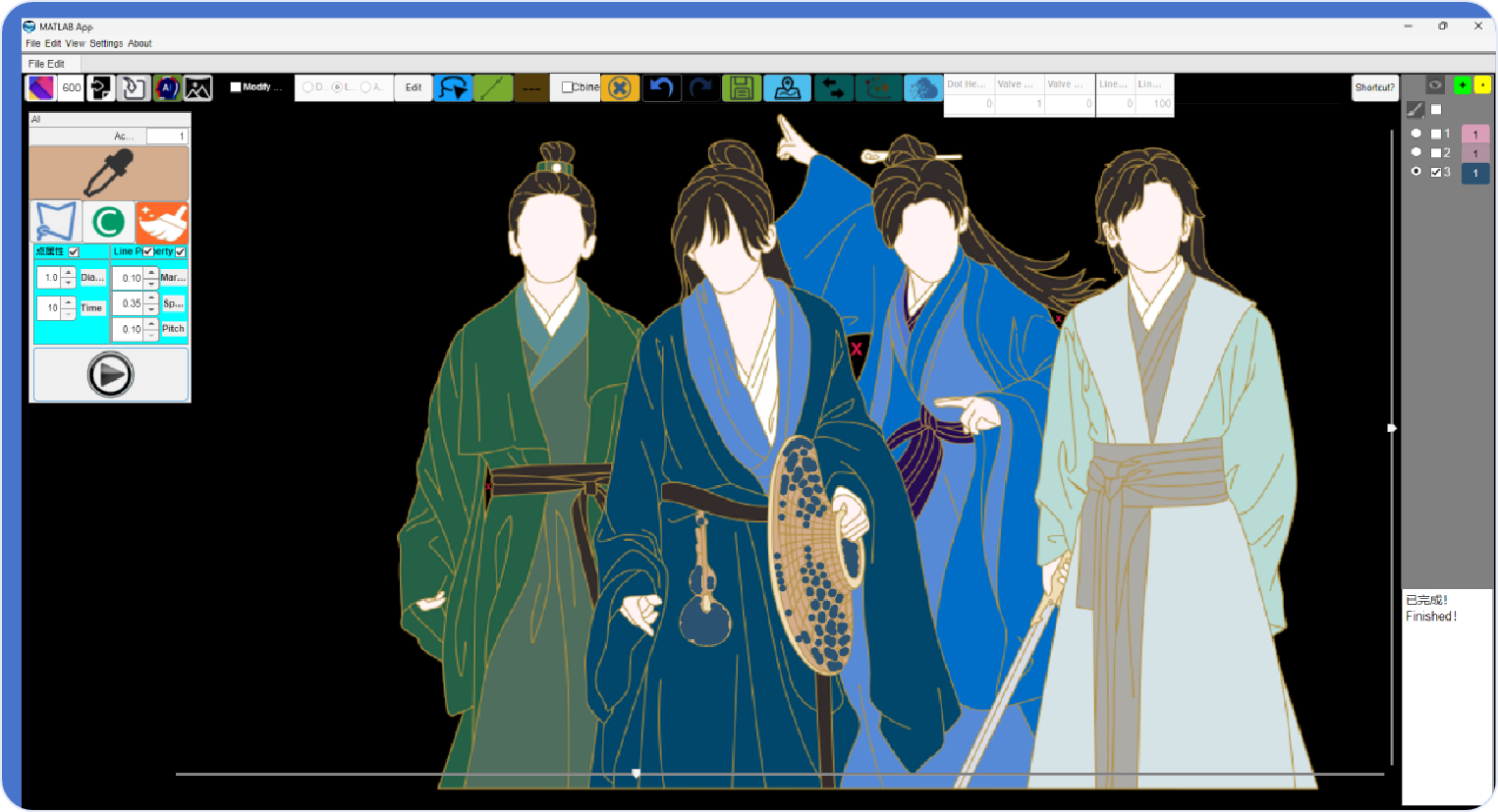Add a layer with the green plus button

coord(1463,85)
